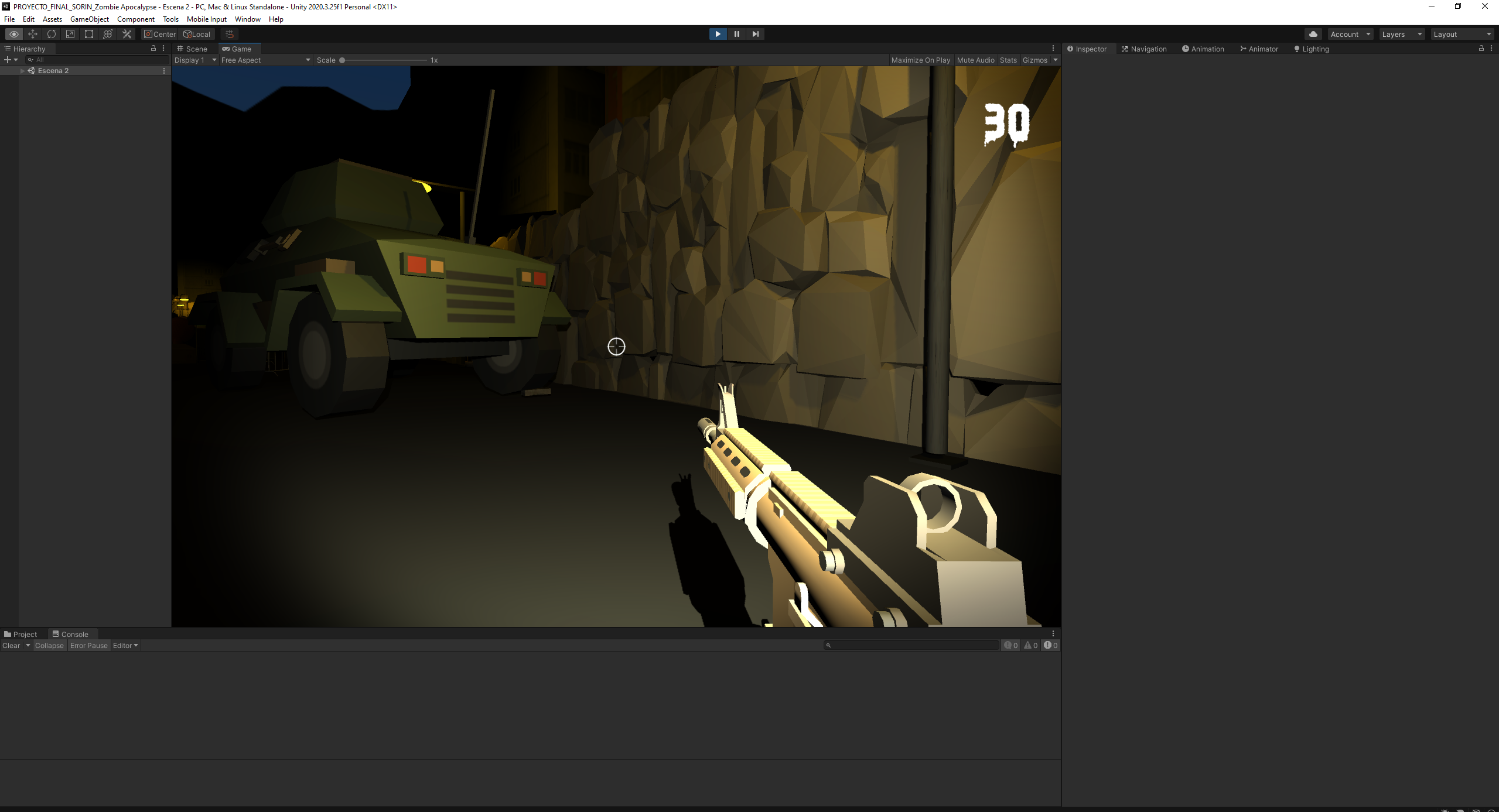Open Layers dropdown
This screenshot has width=1499, height=812.
(x=1402, y=34)
